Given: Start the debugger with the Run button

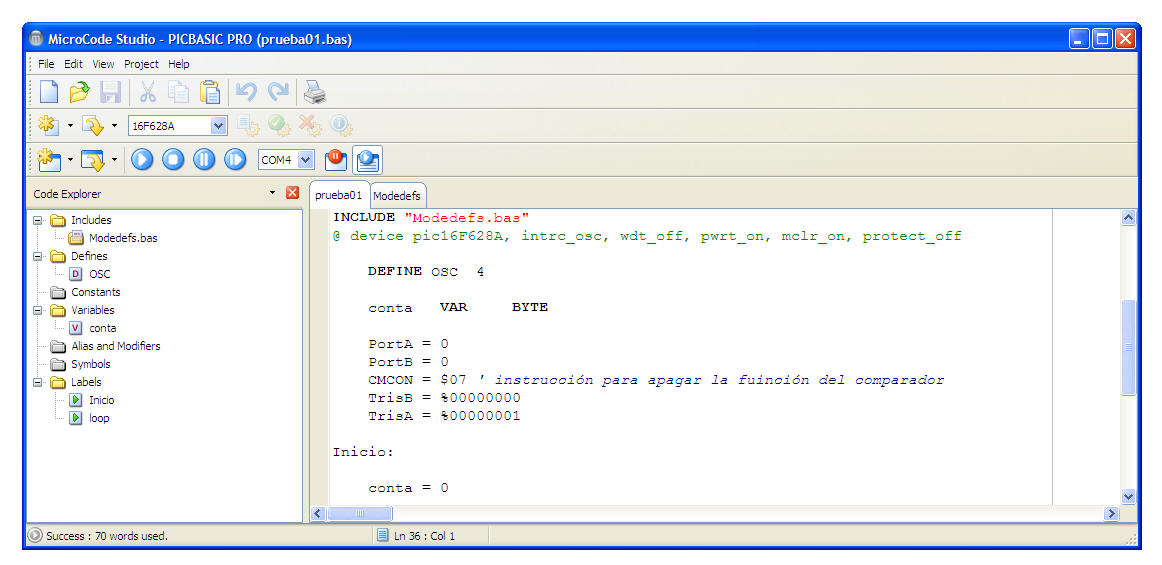Looking at the screenshot, I should pos(142,159).
